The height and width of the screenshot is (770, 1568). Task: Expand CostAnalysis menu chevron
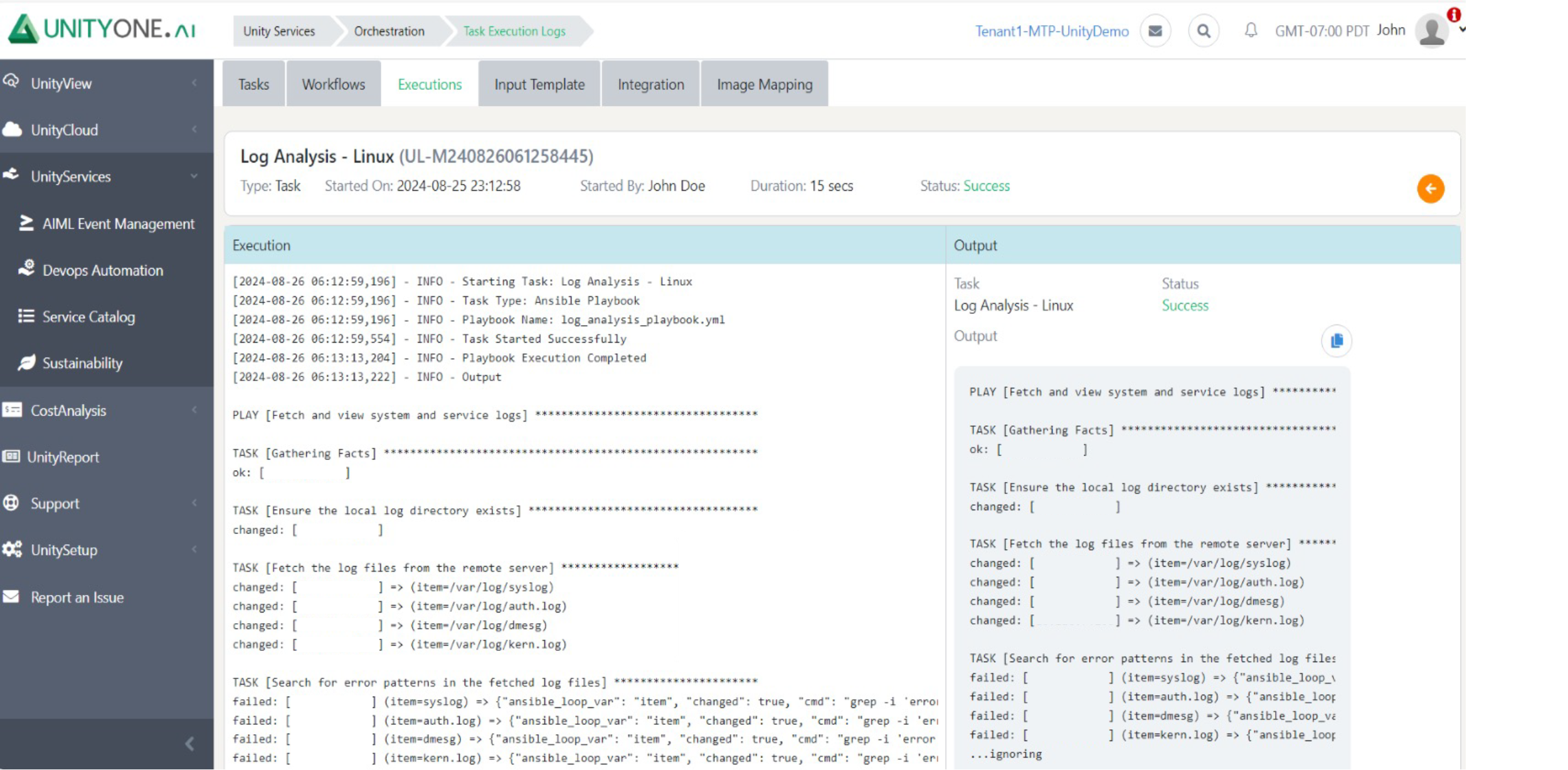194,409
